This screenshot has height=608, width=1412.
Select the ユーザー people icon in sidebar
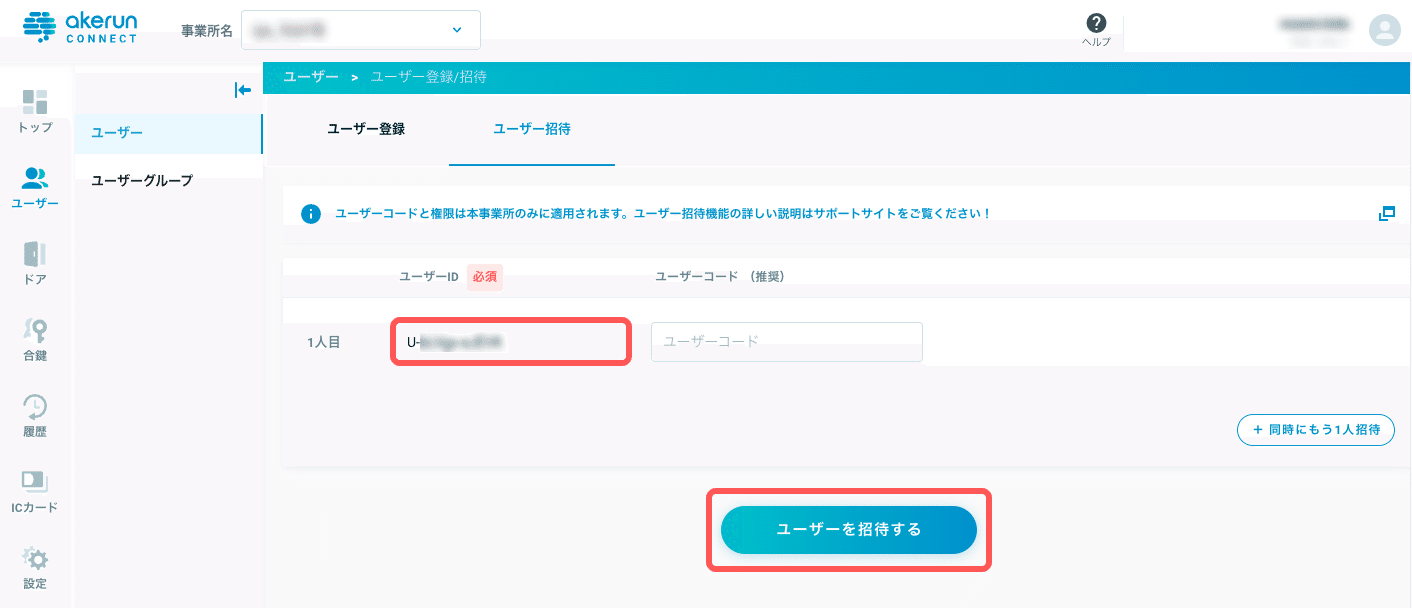click(x=35, y=179)
